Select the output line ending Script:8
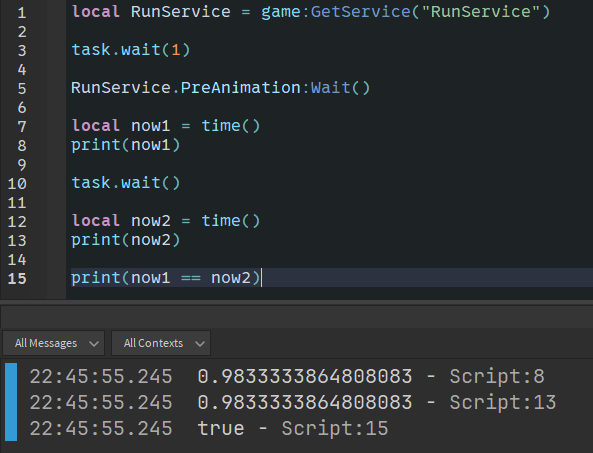Viewport: 593px width, 453px height. coord(287,377)
